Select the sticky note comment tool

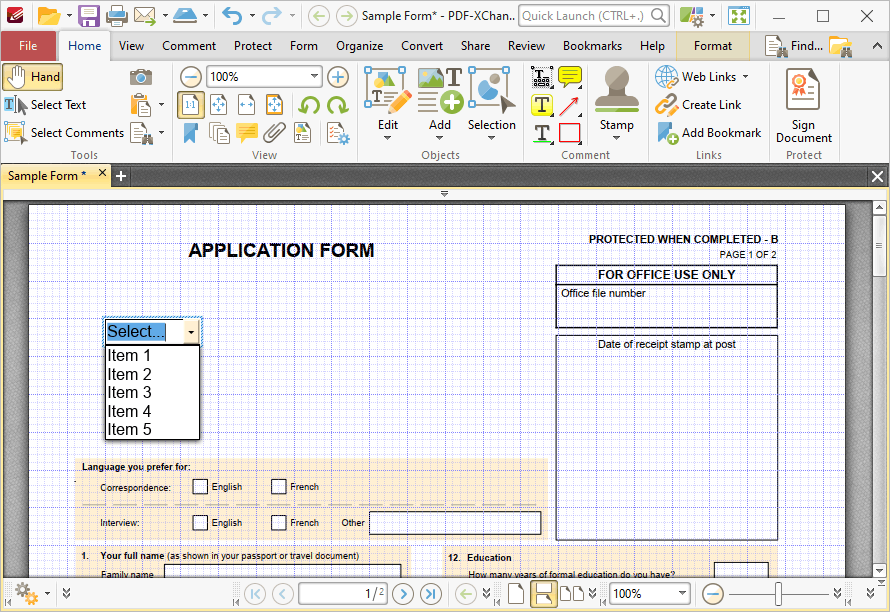point(569,77)
